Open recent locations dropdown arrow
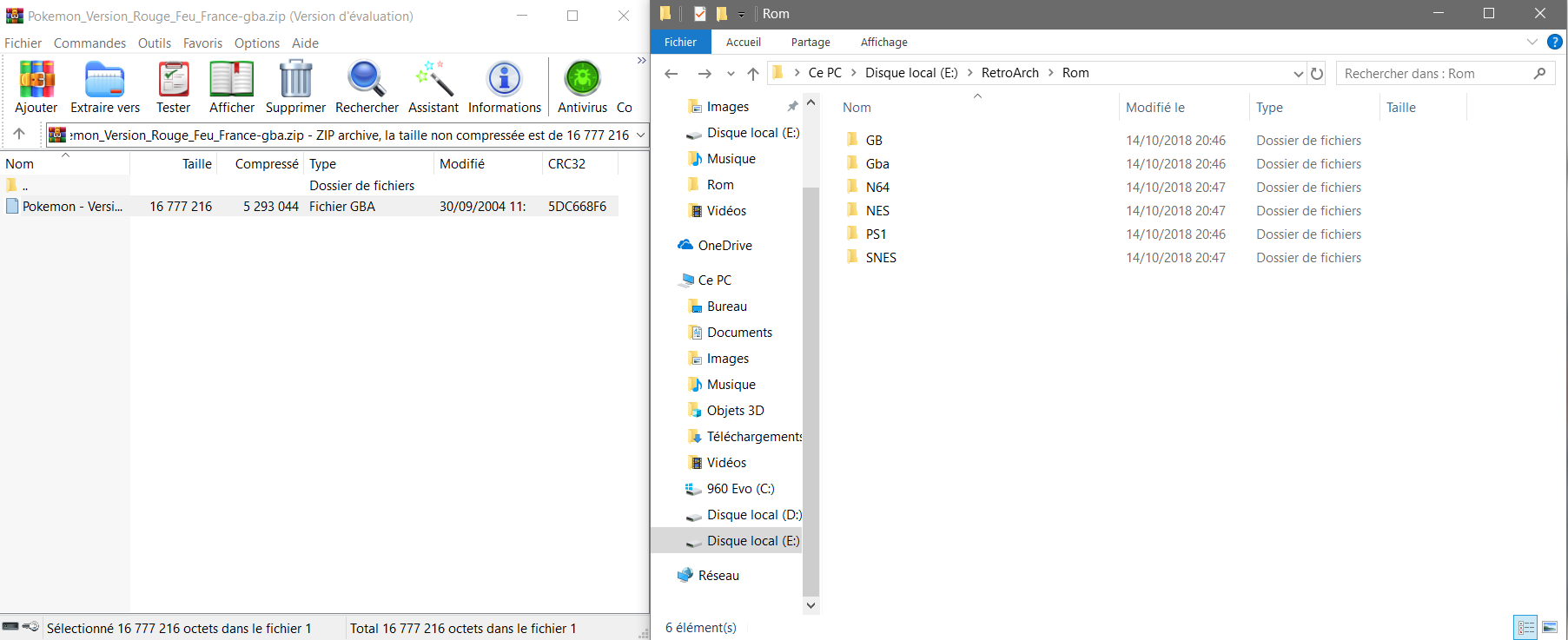This screenshot has height=640, width=1568. (x=731, y=74)
